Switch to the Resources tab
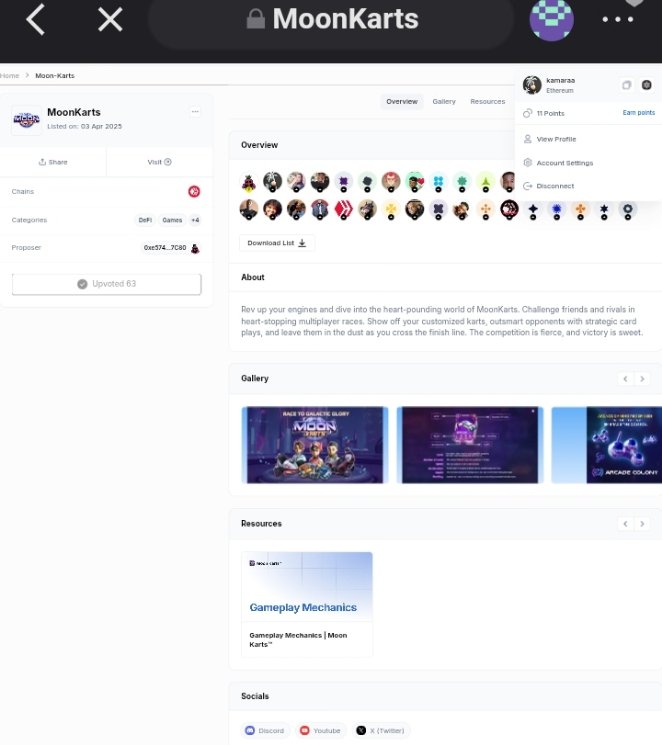This screenshot has width=662, height=745. coord(488,102)
